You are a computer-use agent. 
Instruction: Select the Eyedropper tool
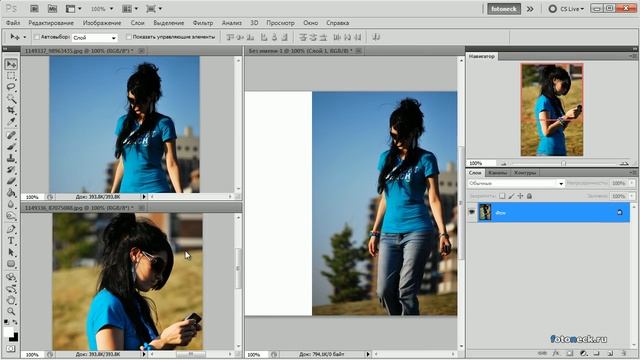click(x=11, y=122)
